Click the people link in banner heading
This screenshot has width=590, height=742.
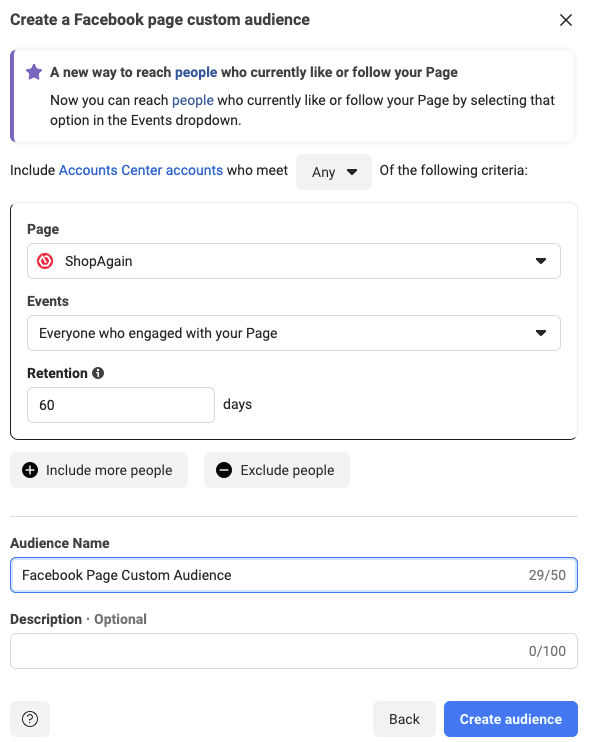click(196, 72)
